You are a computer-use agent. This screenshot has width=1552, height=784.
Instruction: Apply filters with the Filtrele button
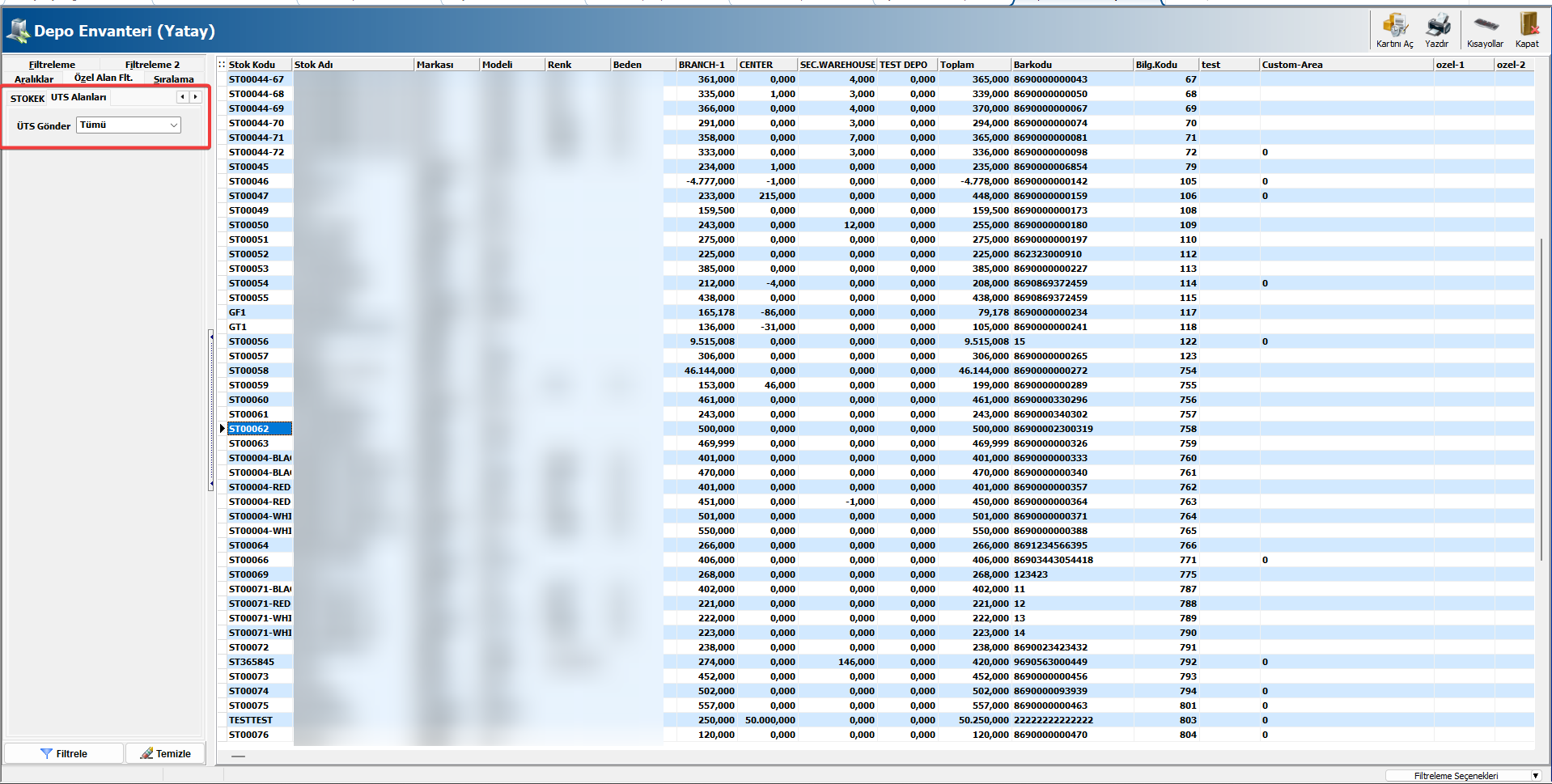pos(64,753)
